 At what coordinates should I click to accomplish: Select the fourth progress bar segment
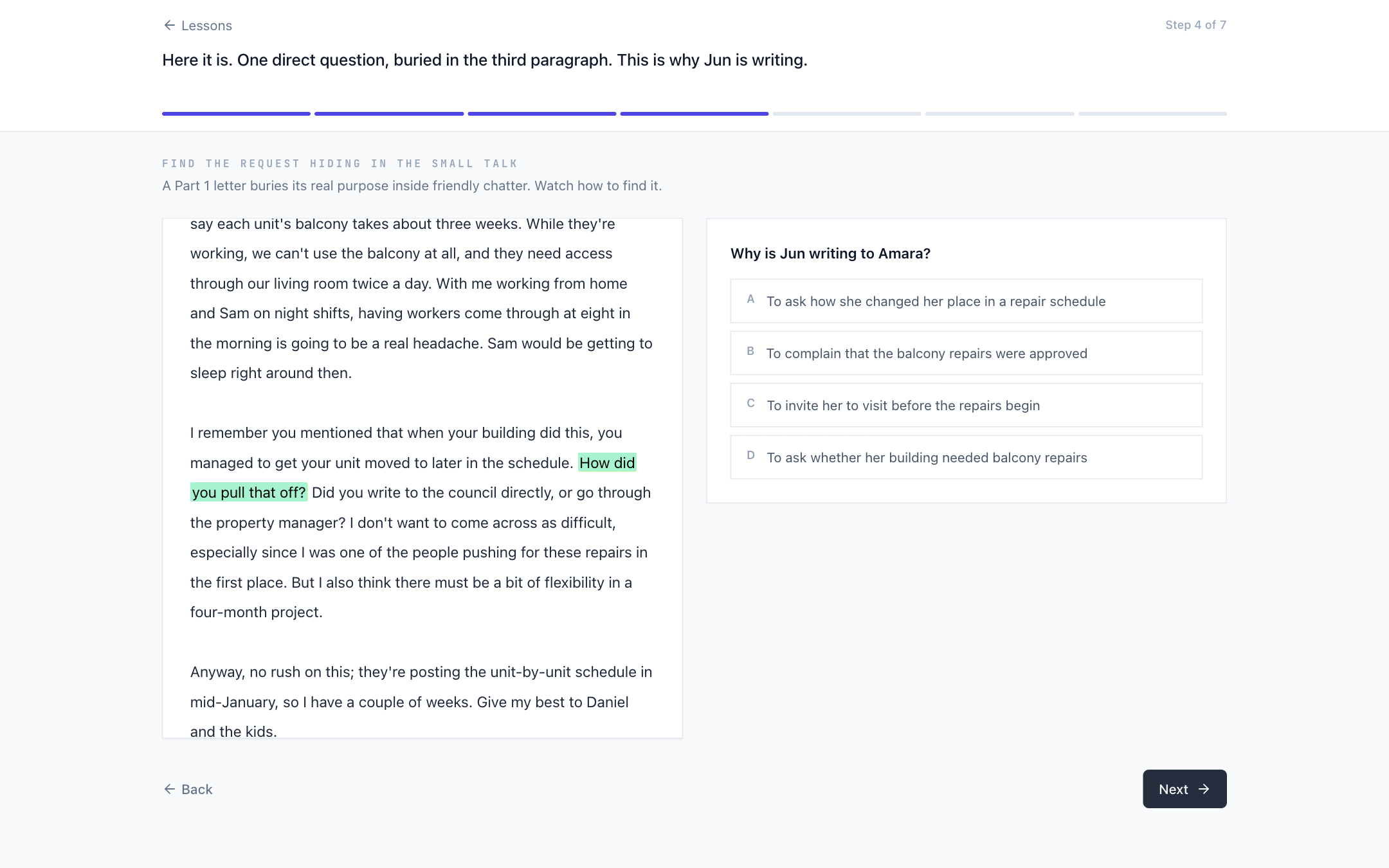(694, 114)
